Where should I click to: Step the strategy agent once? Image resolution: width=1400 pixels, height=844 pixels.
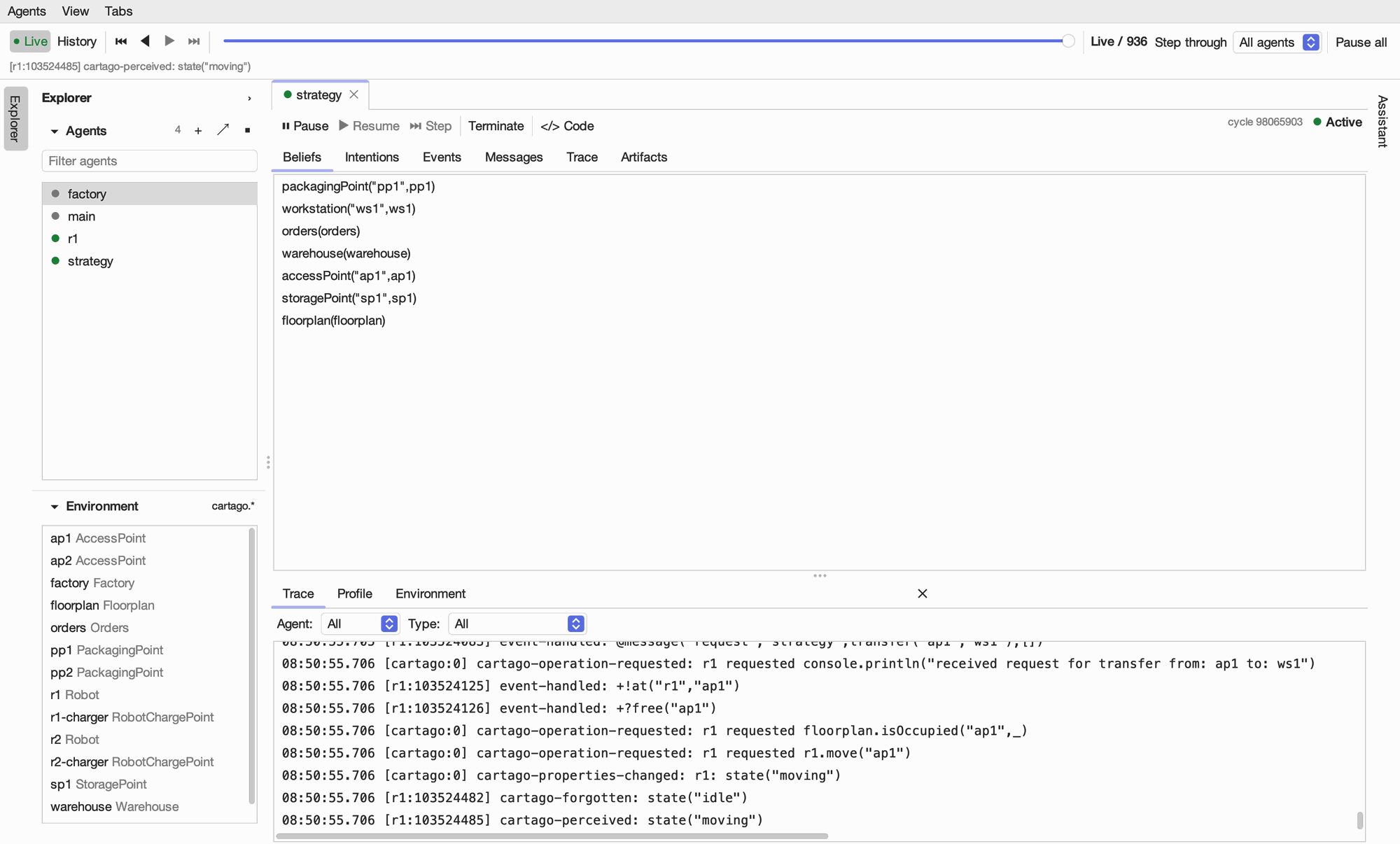coord(430,126)
